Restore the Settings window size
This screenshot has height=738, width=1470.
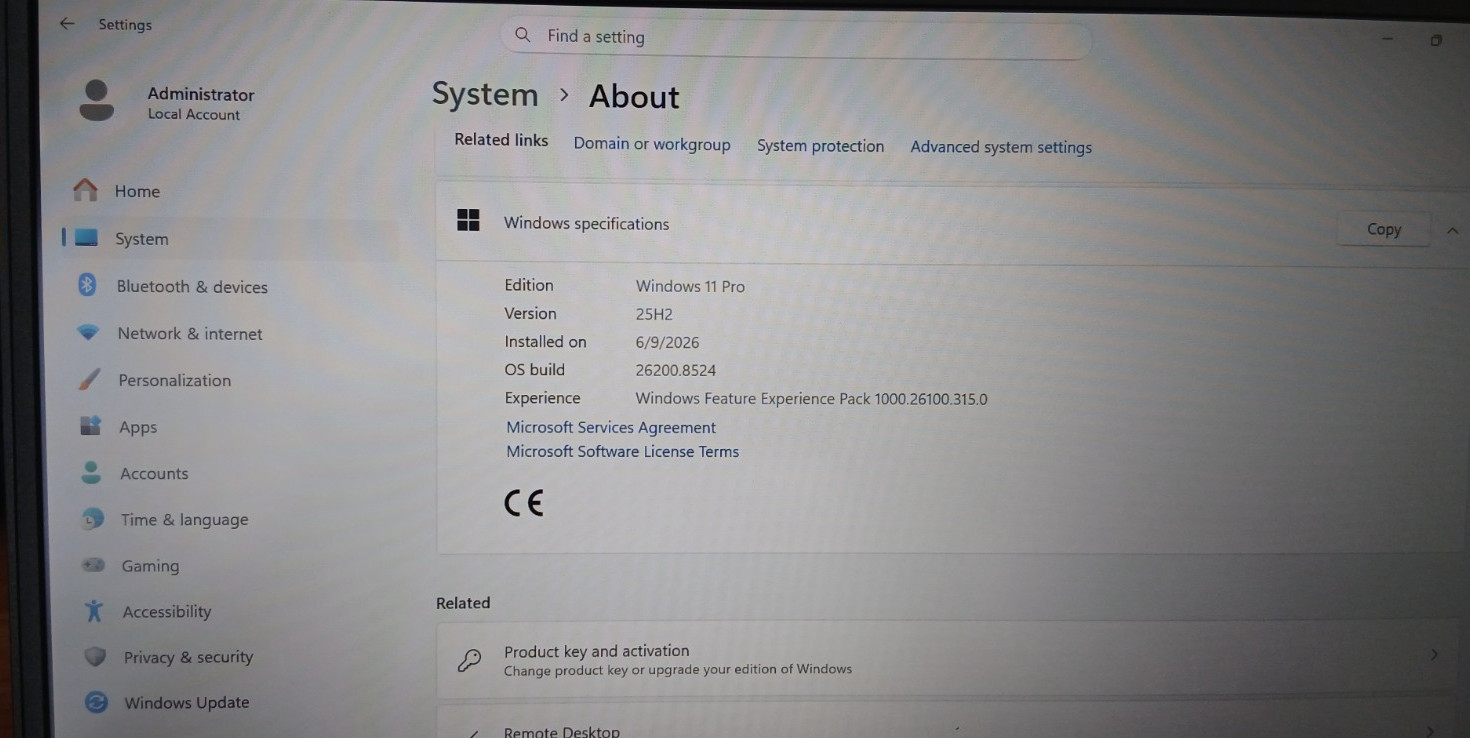(x=1436, y=41)
